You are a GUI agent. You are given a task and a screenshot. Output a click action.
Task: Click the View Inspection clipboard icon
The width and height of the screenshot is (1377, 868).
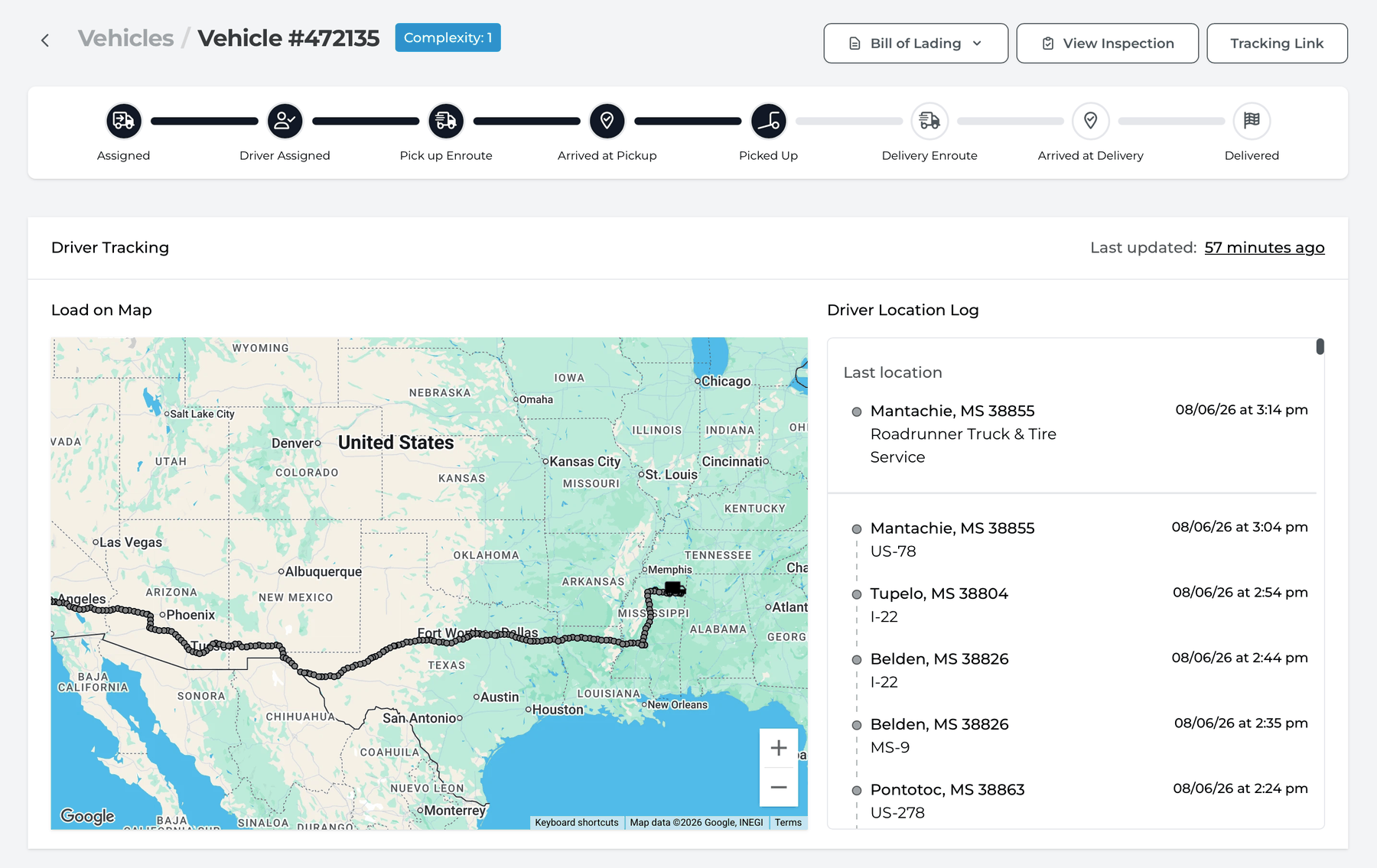1048,44
